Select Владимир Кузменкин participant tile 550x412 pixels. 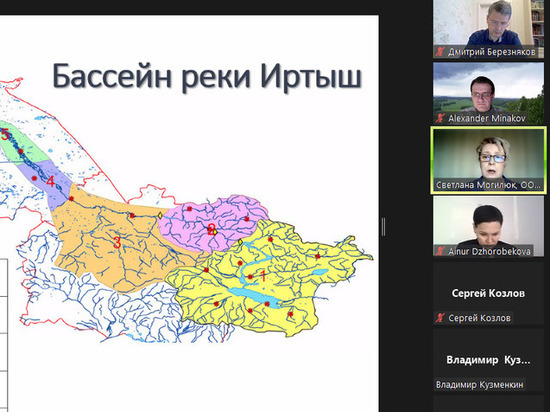[x=488, y=360]
